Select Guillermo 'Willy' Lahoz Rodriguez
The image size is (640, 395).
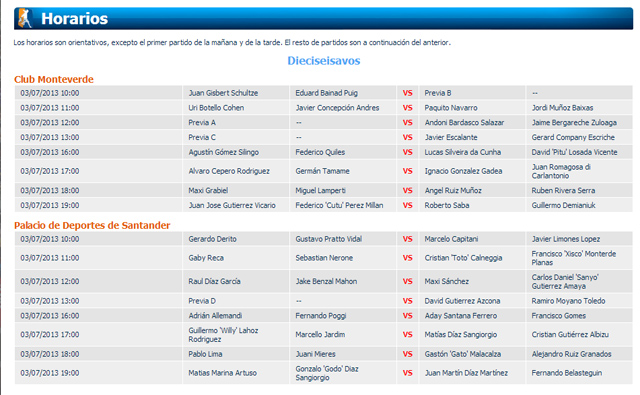tap(223, 335)
